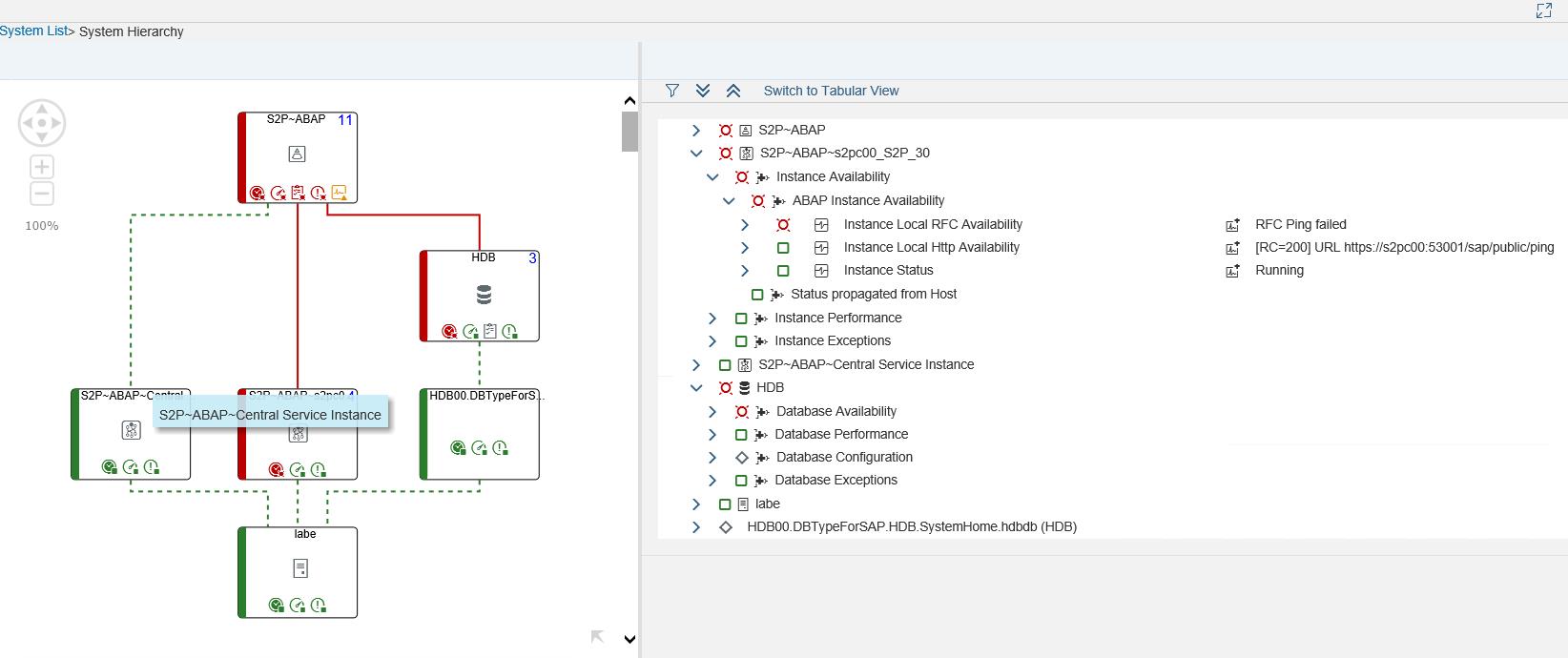Click availability icon on S2P~ABAP node
The width and height of the screenshot is (1568, 658).
[x=258, y=193]
